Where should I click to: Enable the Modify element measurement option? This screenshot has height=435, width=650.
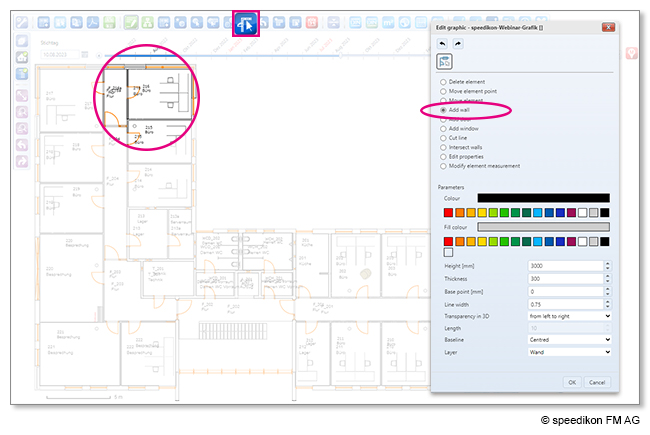pos(443,166)
